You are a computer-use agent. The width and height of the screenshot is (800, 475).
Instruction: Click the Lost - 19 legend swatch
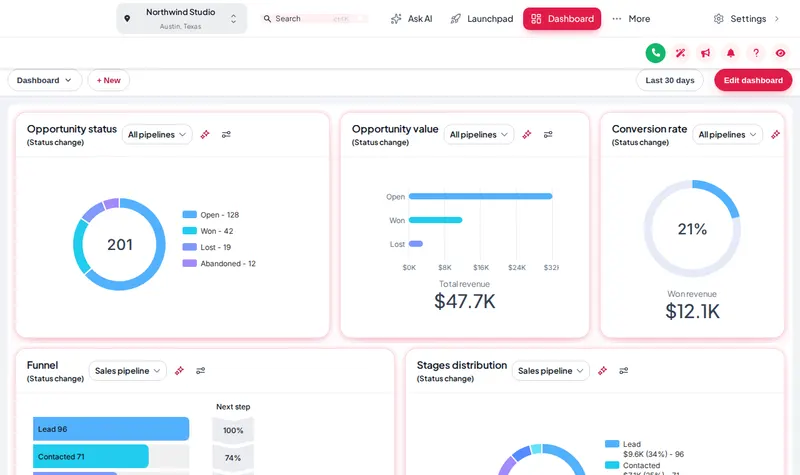click(190, 247)
